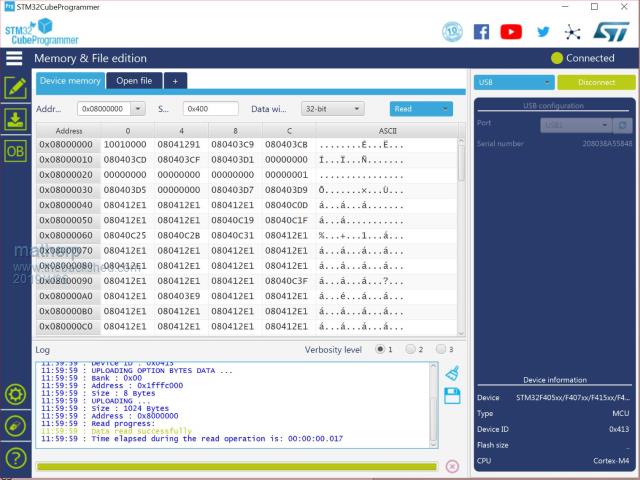Select verbosity level 1
Image resolution: width=640 pixels, height=480 pixels.
[x=380, y=349]
